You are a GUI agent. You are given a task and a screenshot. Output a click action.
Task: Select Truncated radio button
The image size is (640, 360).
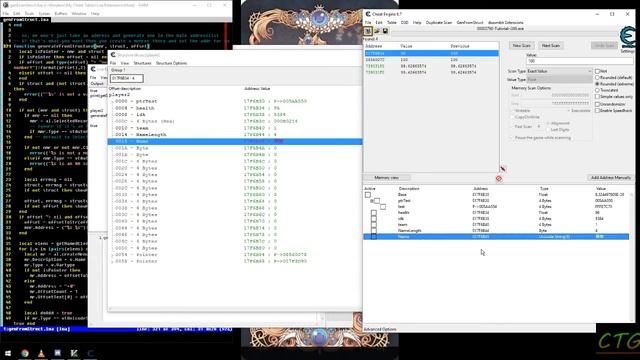click(598, 90)
